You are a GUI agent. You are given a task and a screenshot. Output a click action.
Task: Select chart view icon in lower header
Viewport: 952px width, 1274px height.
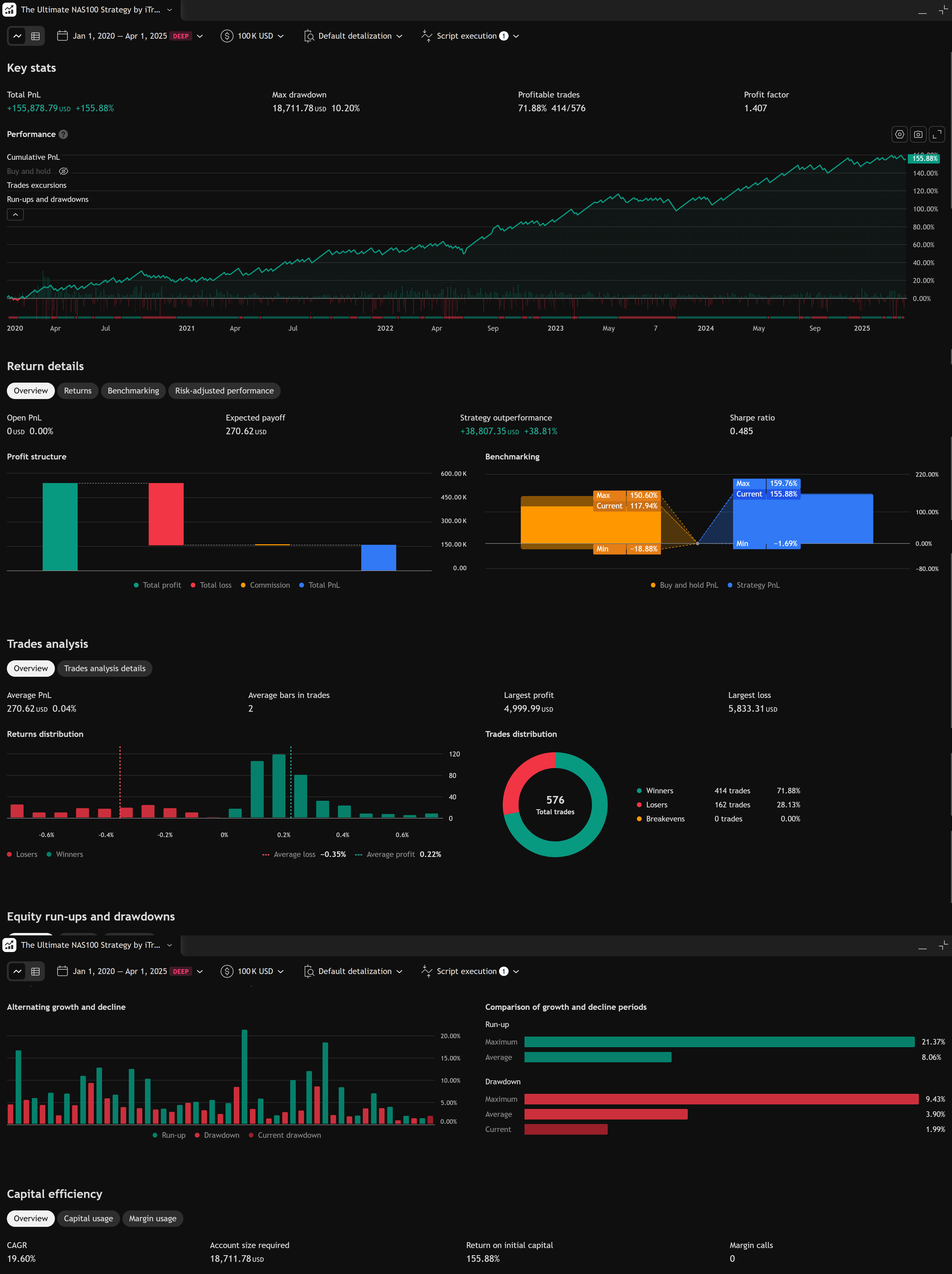pyautogui.click(x=18, y=971)
